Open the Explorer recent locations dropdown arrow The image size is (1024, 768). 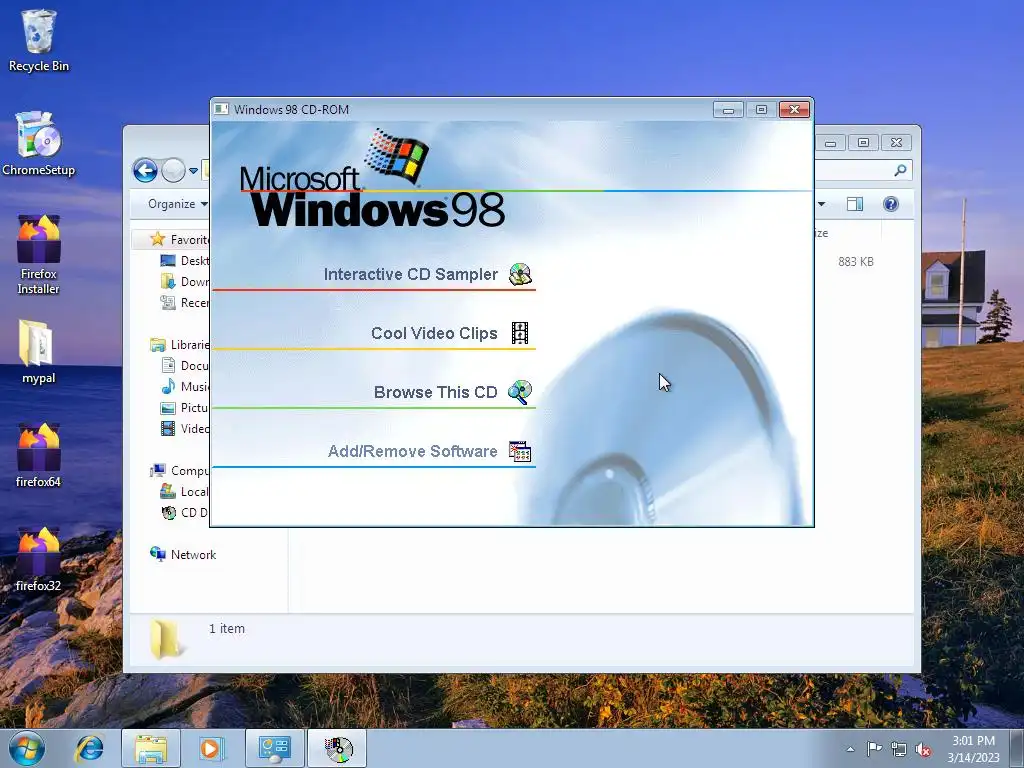pos(193,171)
